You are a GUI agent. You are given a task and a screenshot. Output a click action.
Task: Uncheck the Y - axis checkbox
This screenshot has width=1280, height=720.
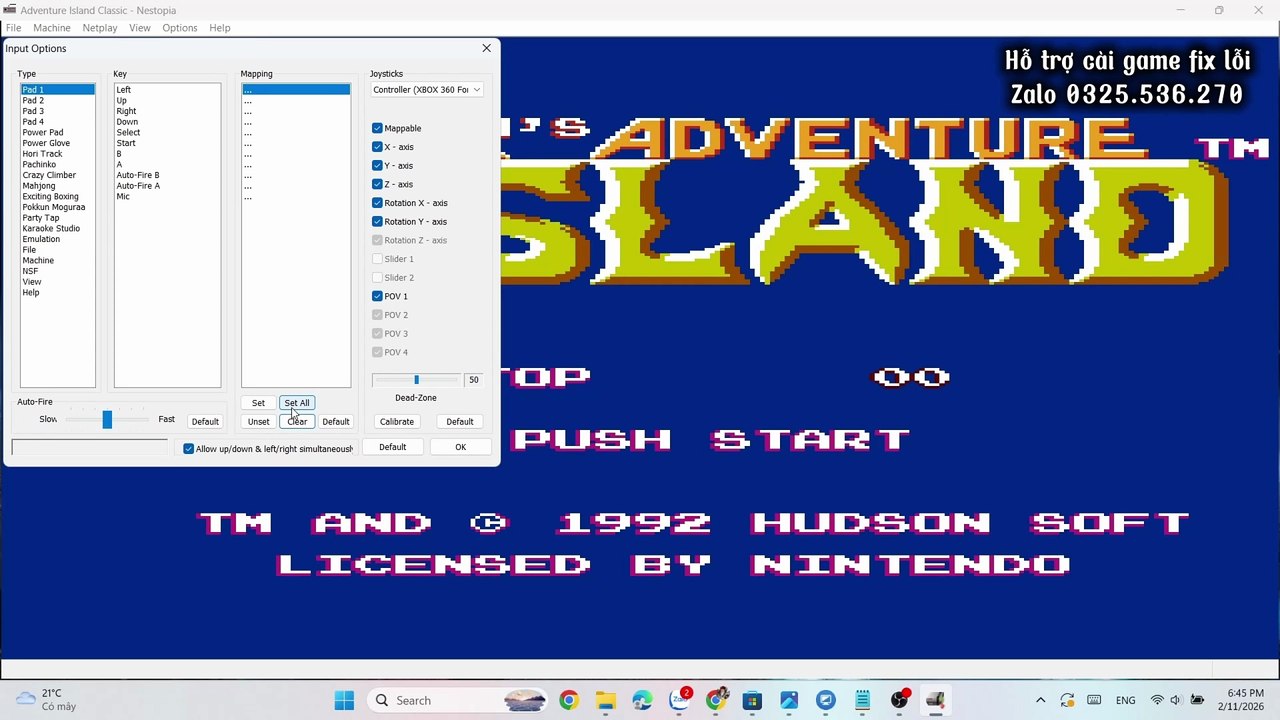coord(377,166)
